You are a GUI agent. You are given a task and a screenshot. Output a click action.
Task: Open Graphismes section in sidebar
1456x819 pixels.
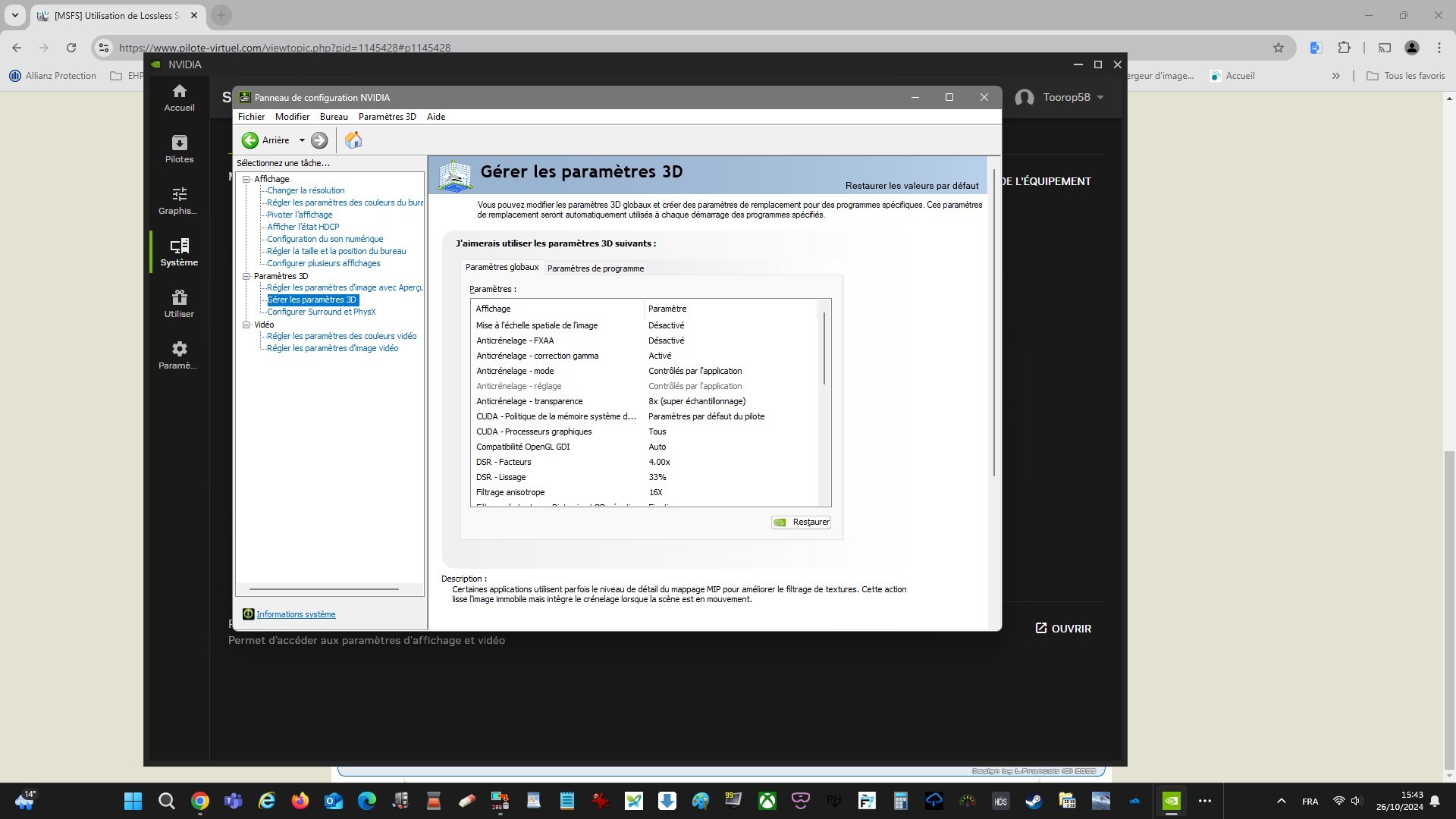tap(179, 201)
